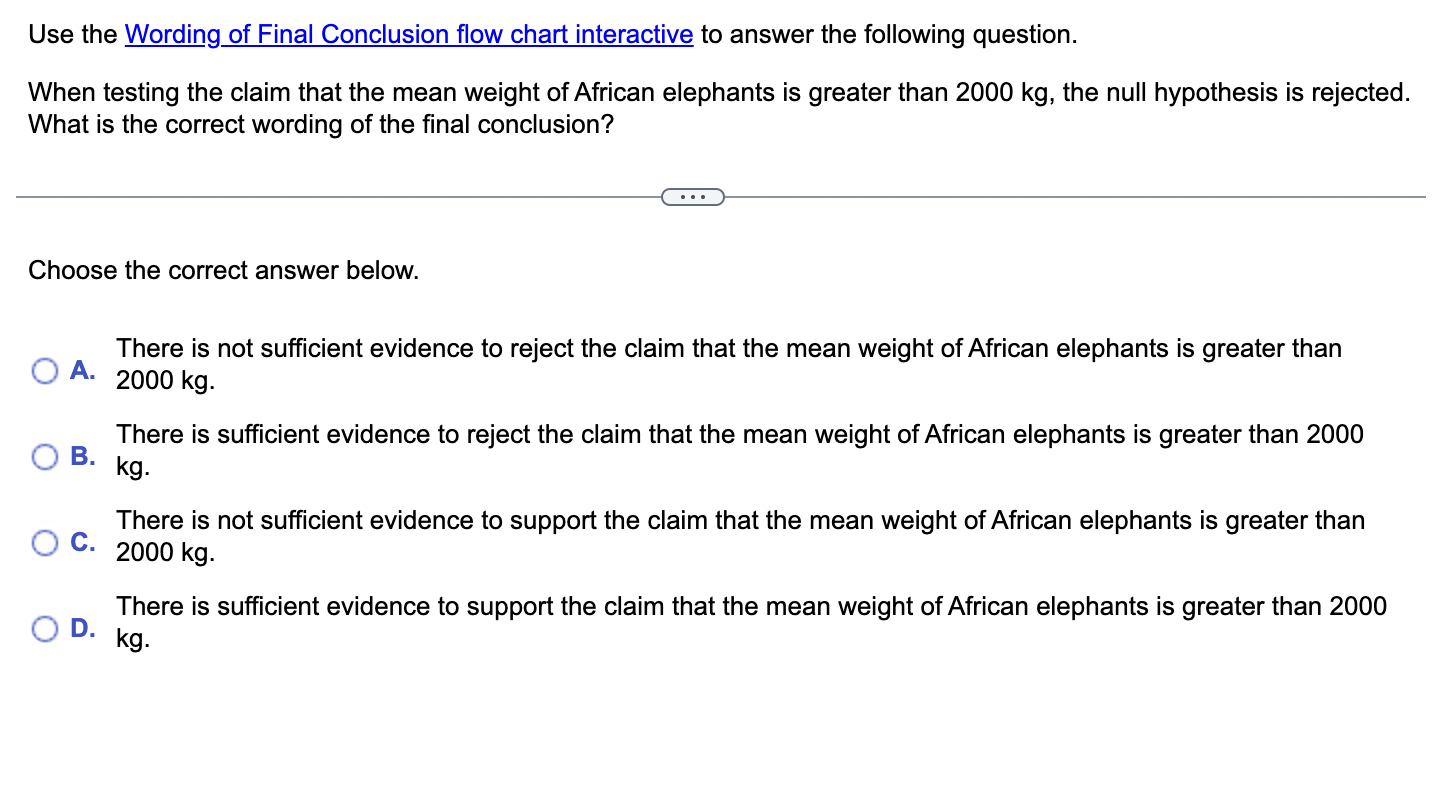The height and width of the screenshot is (790, 1444).
Task: Open the Wording of Final Conclusion flow chart interactive link
Action: 408,34
